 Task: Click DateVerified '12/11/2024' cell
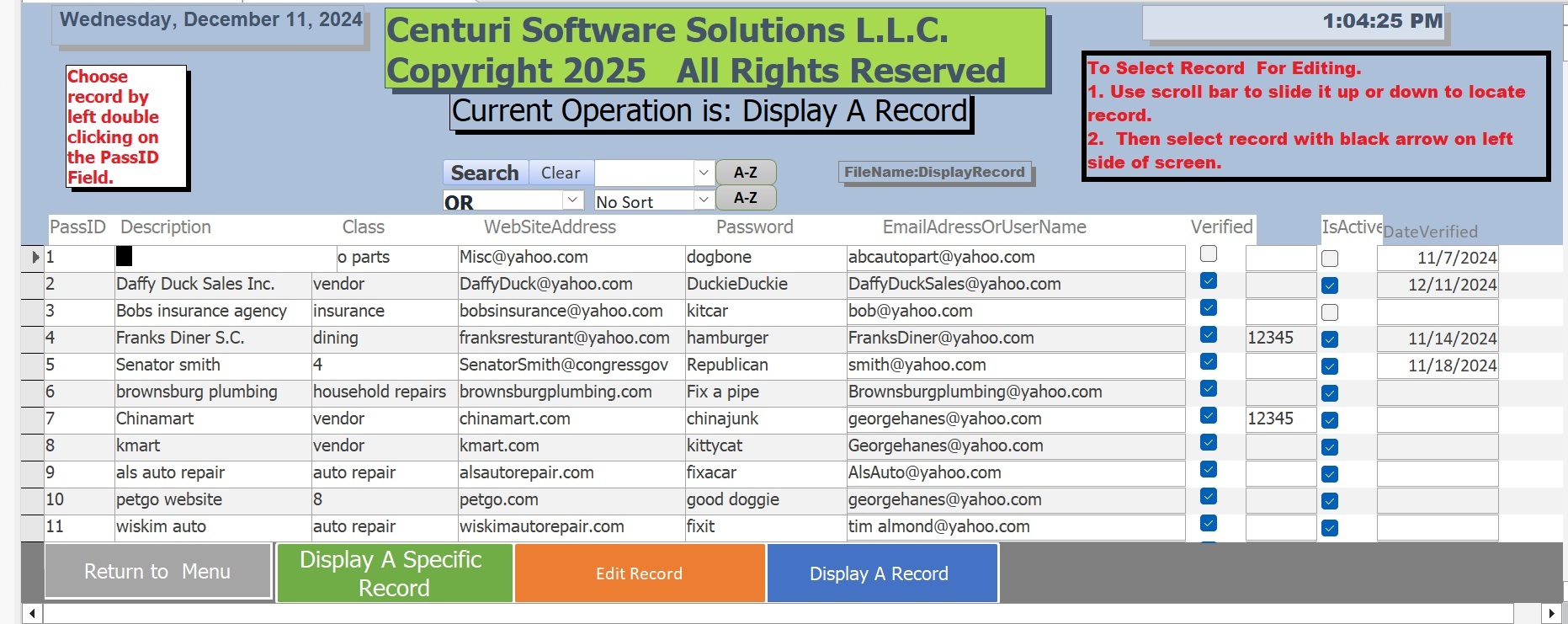(x=1438, y=285)
